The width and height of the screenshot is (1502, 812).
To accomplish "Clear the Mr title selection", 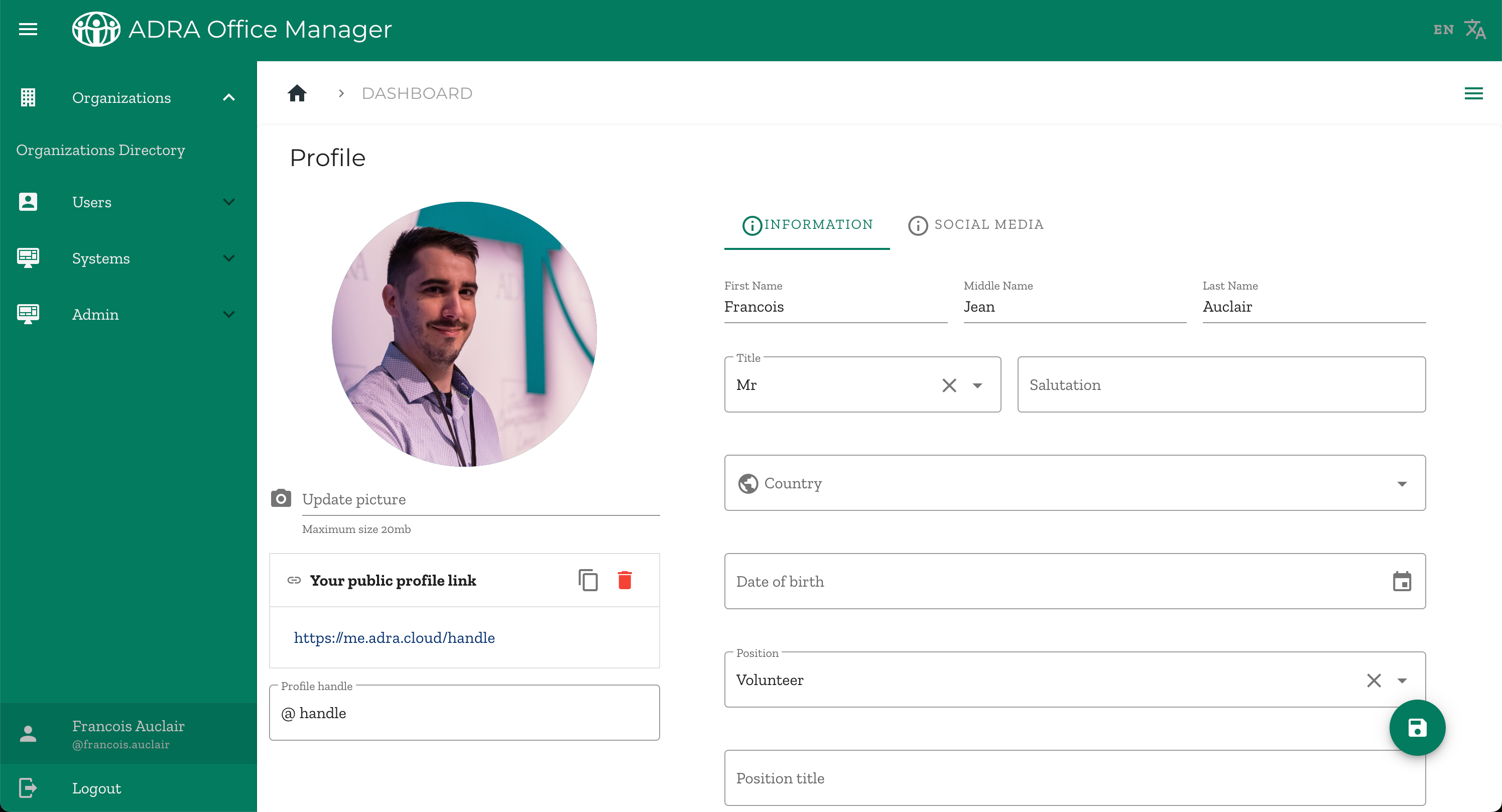I will pyautogui.click(x=949, y=385).
